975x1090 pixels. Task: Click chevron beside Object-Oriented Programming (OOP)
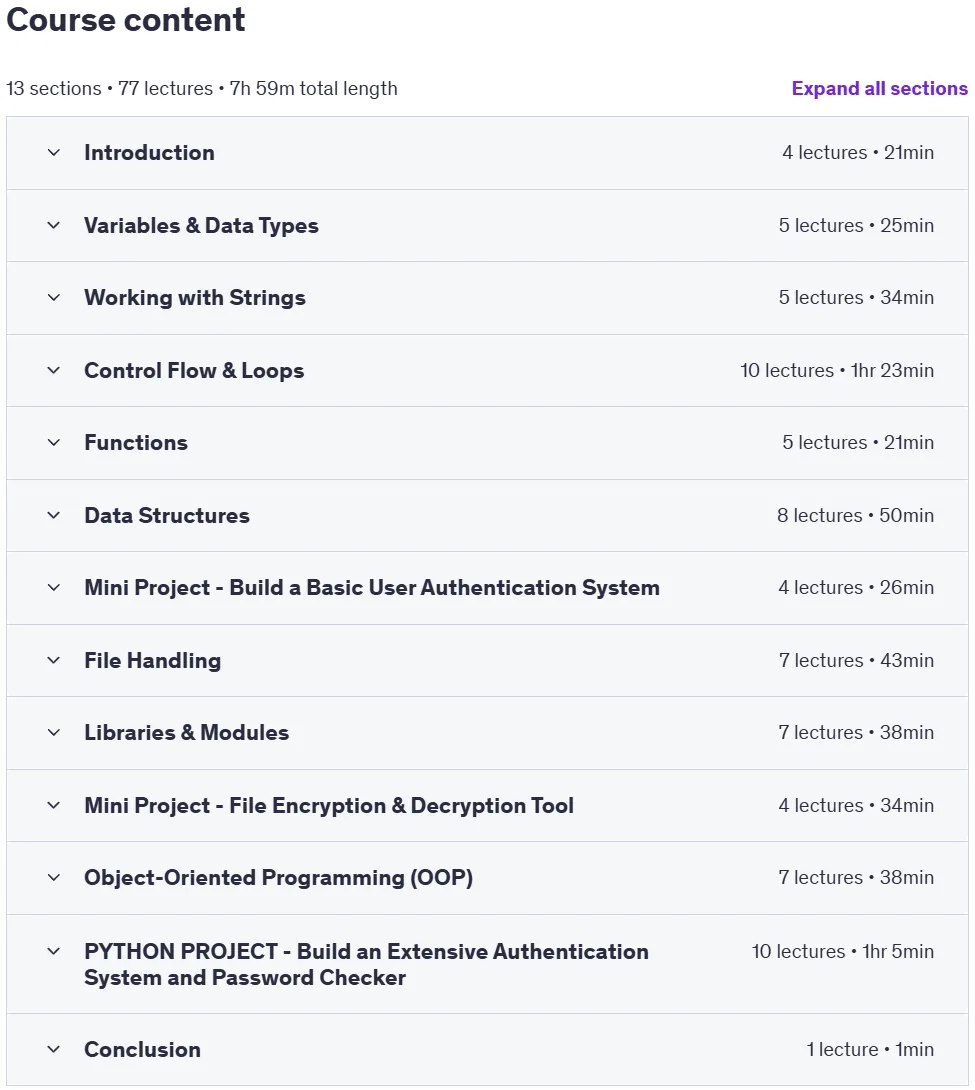click(54, 878)
